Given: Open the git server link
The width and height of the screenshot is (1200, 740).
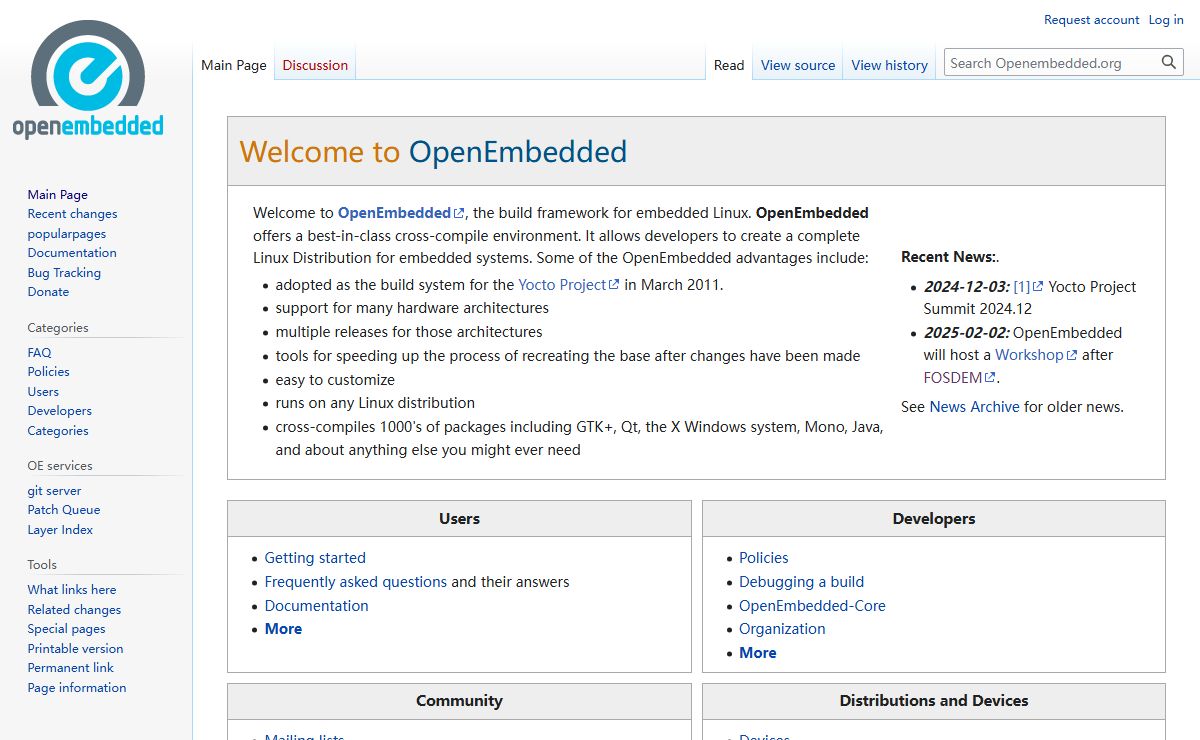Looking at the screenshot, I should click(x=55, y=491).
